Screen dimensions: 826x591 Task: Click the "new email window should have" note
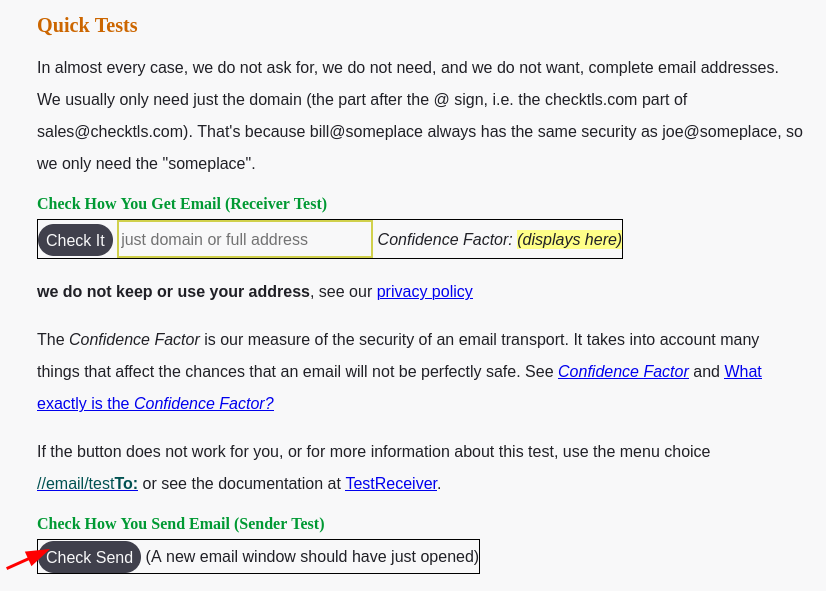pos(312,557)
